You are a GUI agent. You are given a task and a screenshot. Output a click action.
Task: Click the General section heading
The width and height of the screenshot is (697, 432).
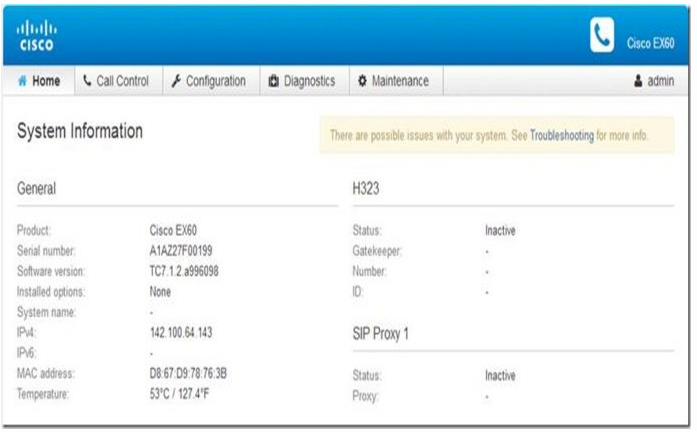point(36,188)
